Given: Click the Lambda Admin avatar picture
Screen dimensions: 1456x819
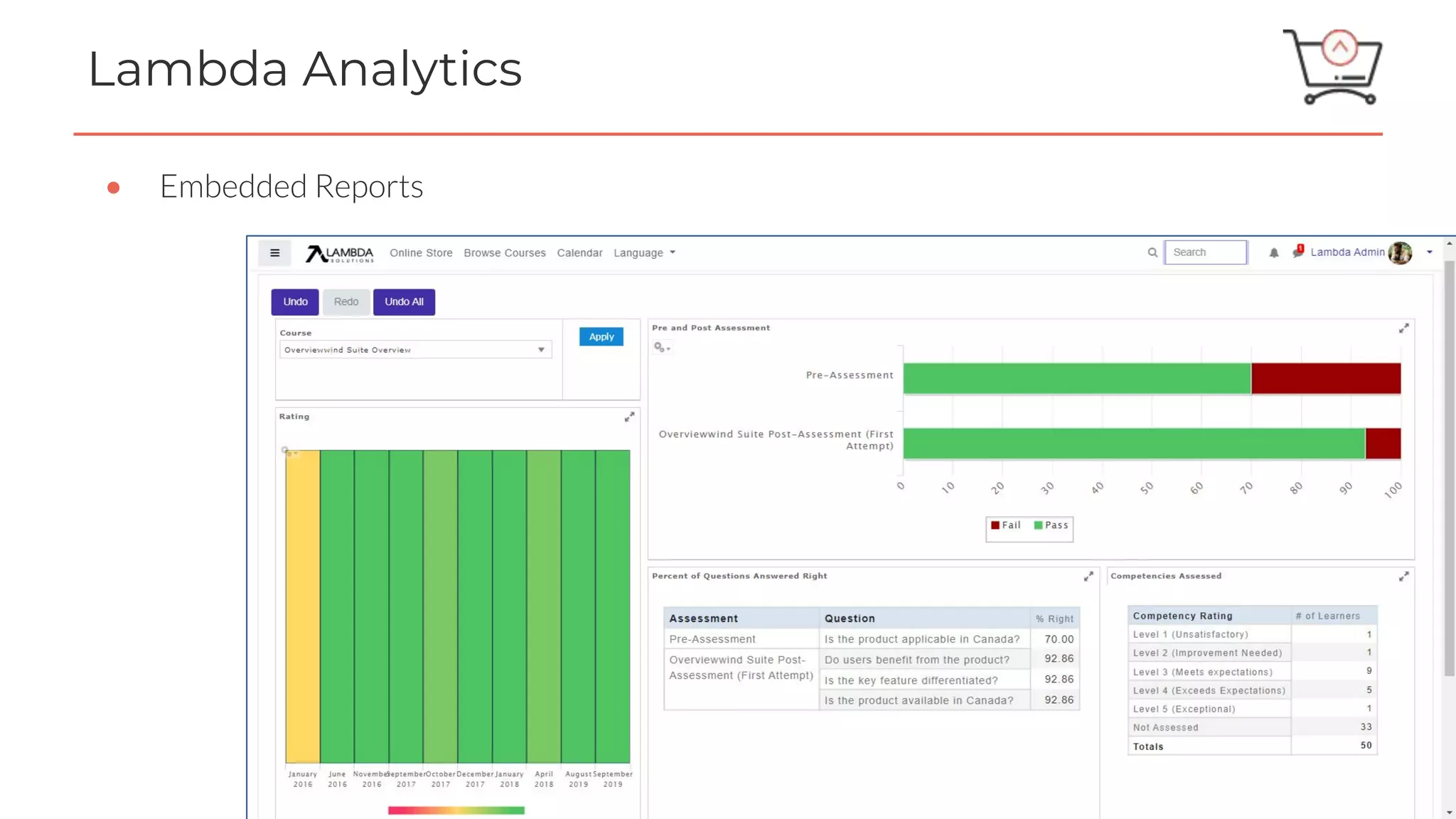Looking at the screenshot, I should click(1400, 252).
